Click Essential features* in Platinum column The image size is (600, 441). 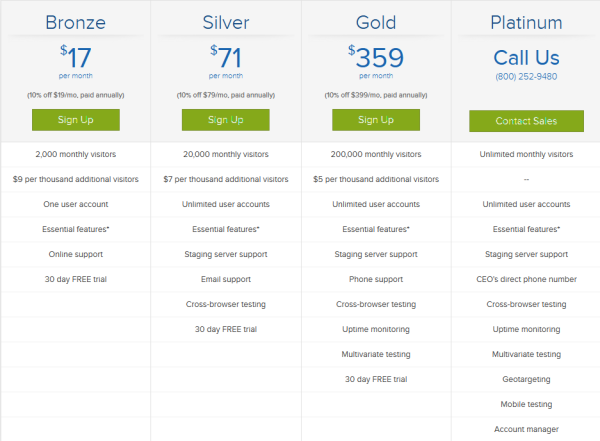tap(527, 229)
